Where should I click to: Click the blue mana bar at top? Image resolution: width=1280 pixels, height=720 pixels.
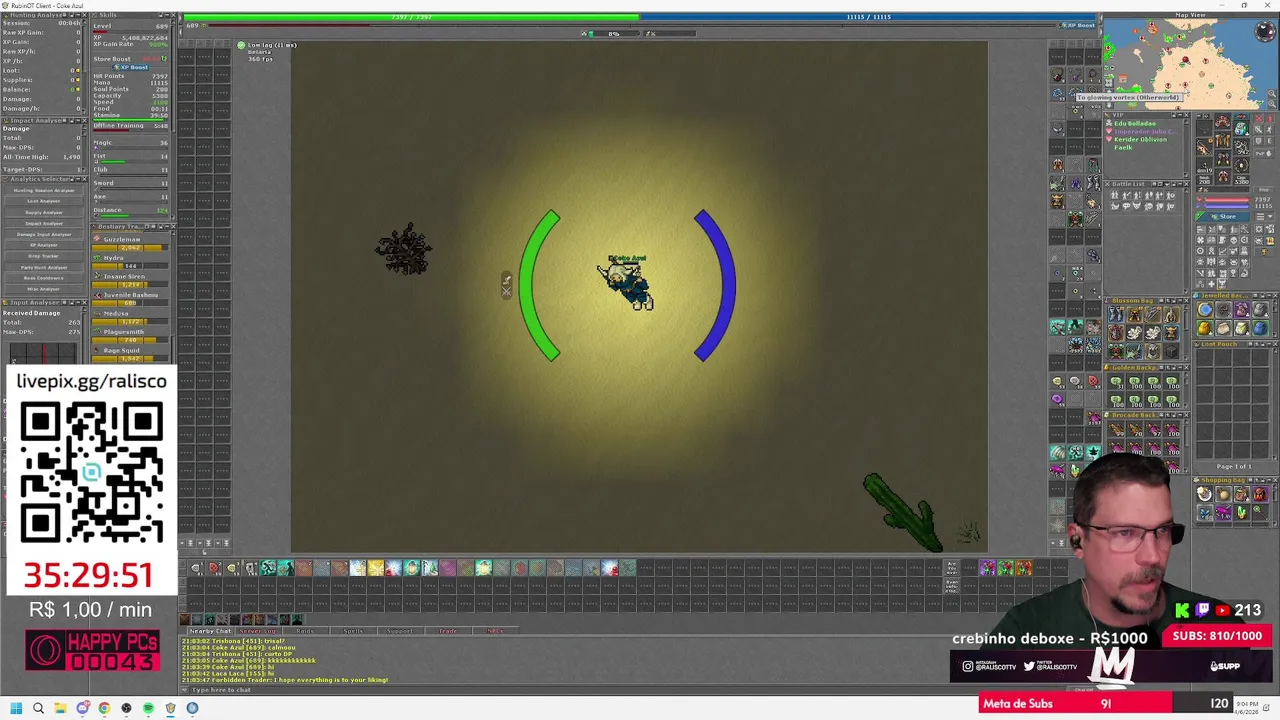pos(867,17)
